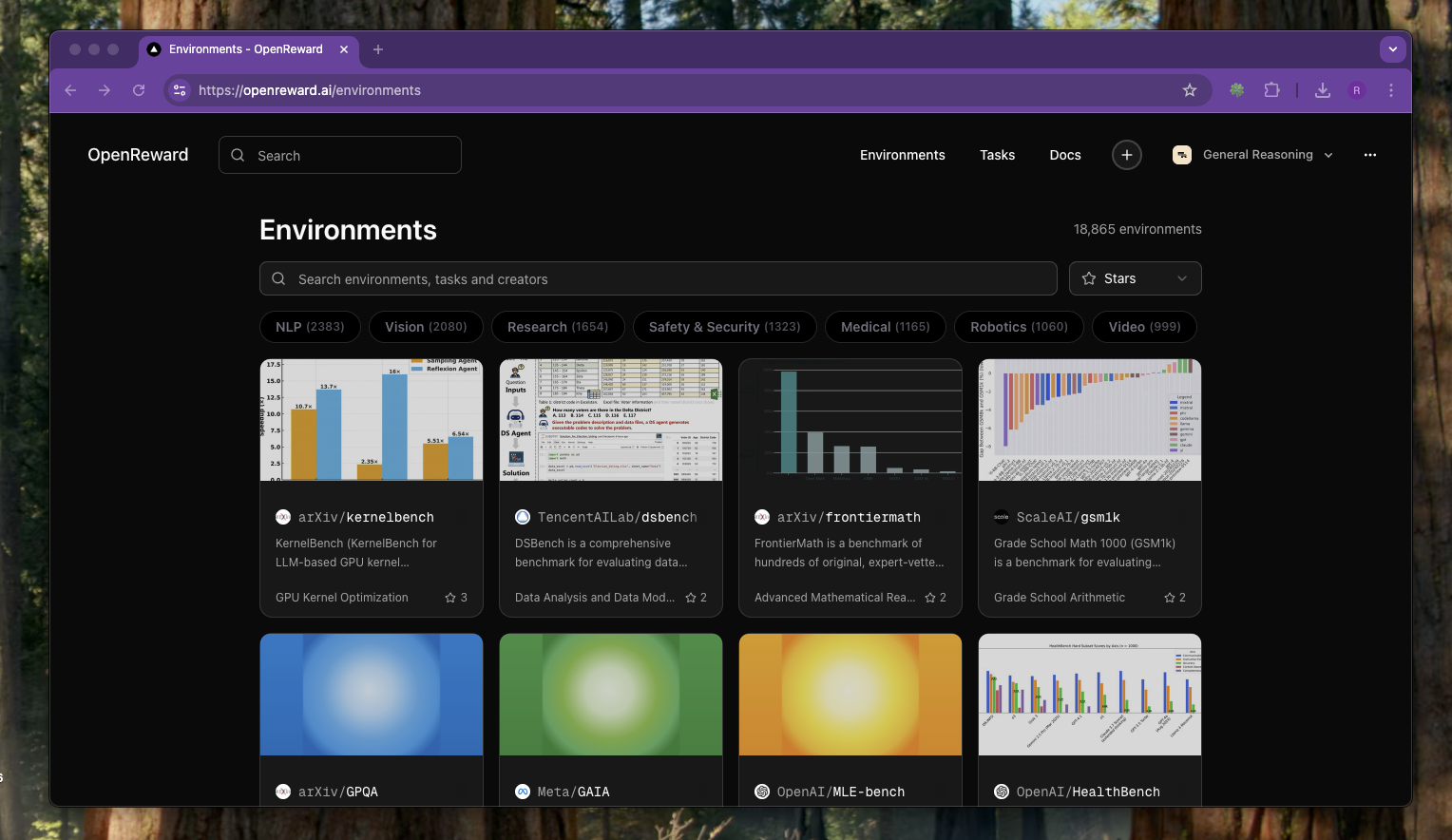1452x840 pixels.
Task: Click the OpenReward logo in the navbar
Action: pyautogui.click(x=138, y=154)
